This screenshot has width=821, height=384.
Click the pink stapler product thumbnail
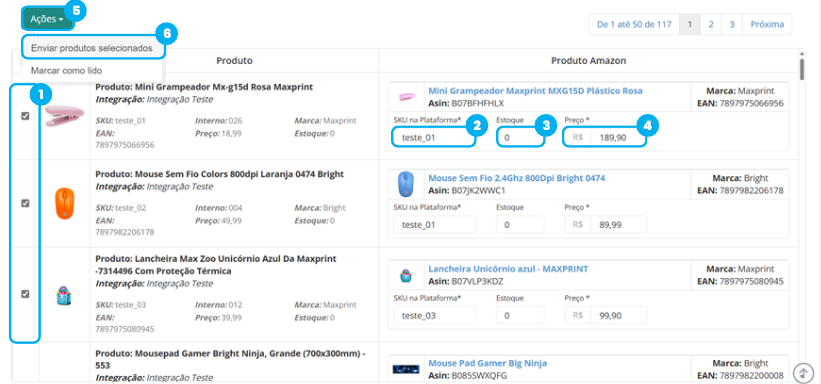pos(64,116)
